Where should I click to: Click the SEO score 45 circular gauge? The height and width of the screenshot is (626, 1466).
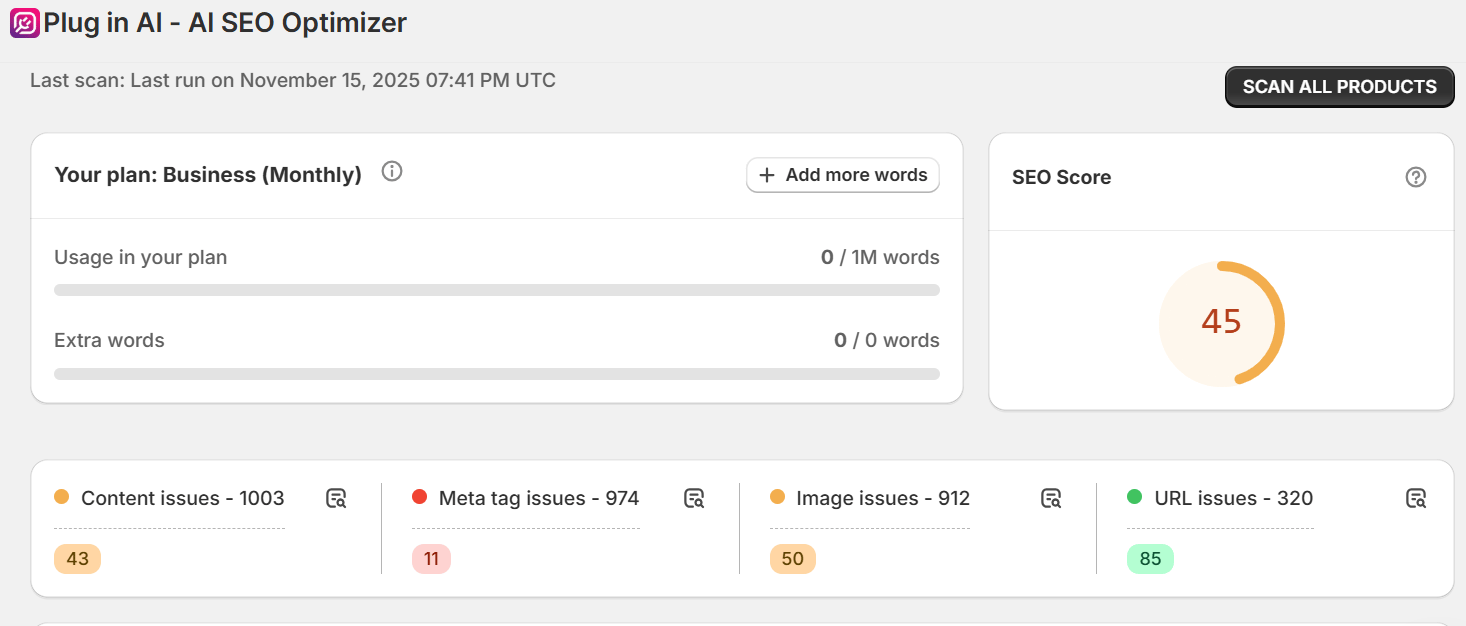[1221, 322]
